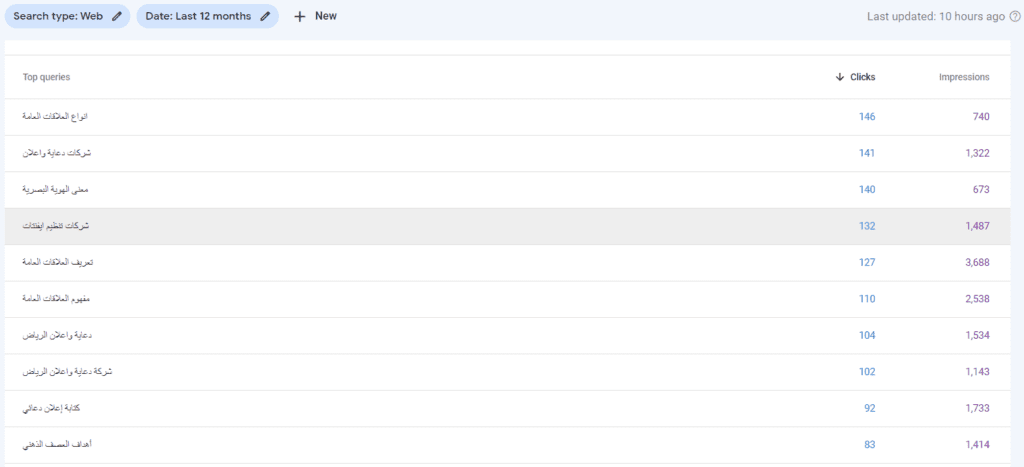
Task: Select query معنى الهوية البصرية
Action: (x=55, y=189)
